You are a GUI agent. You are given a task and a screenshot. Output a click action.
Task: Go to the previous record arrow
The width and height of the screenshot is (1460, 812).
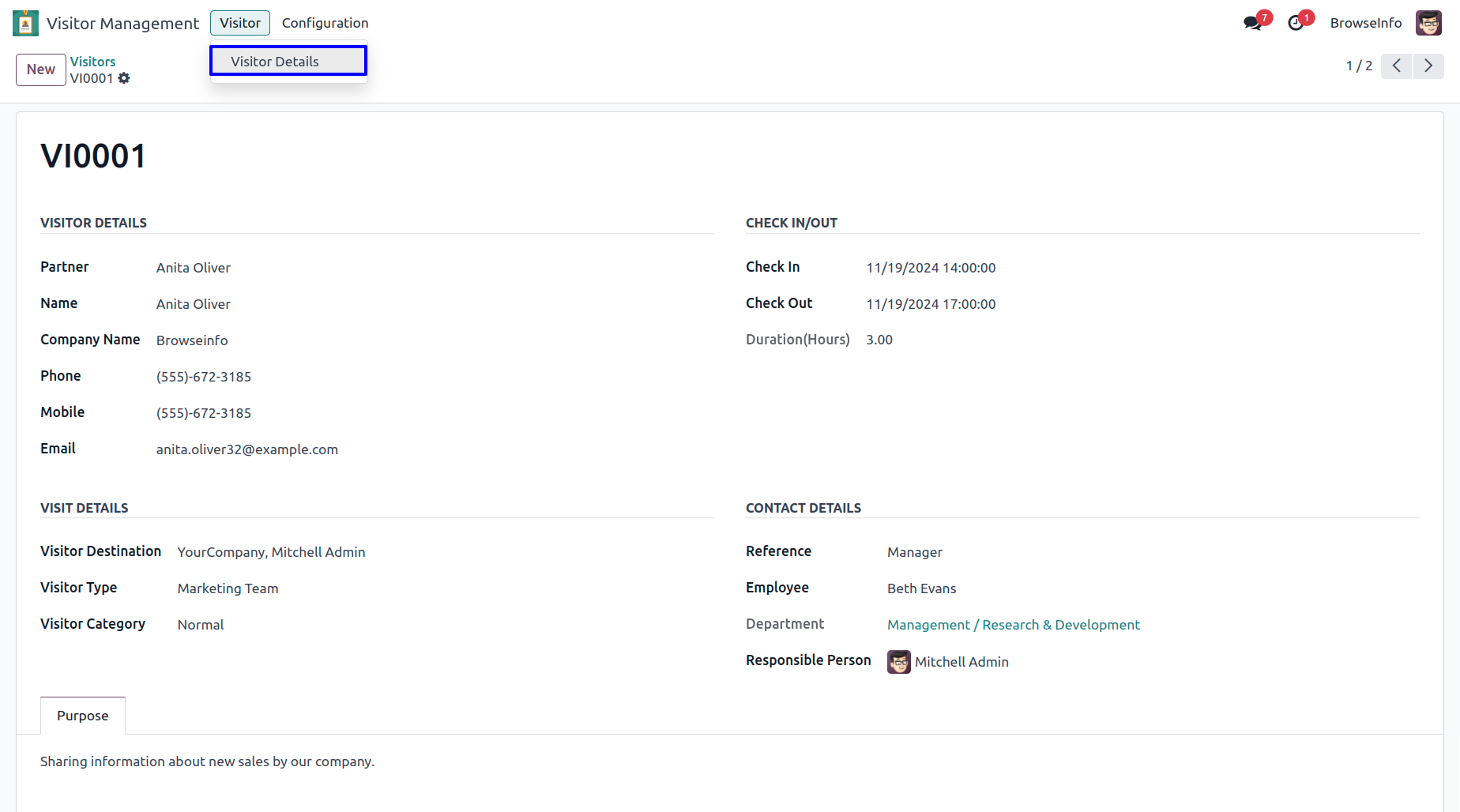coord(1396,66)
